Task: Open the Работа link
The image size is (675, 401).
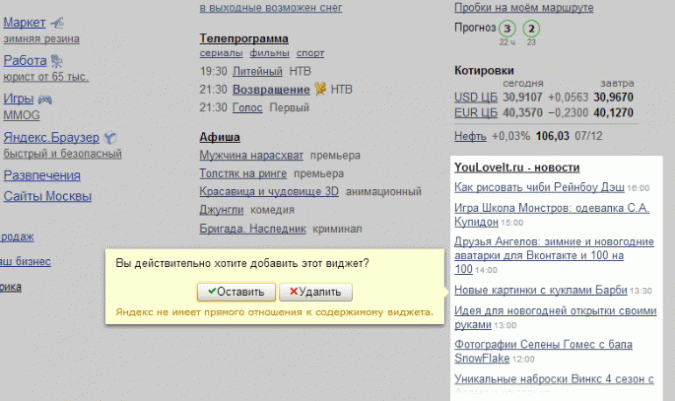Action: tap(25, 61)
